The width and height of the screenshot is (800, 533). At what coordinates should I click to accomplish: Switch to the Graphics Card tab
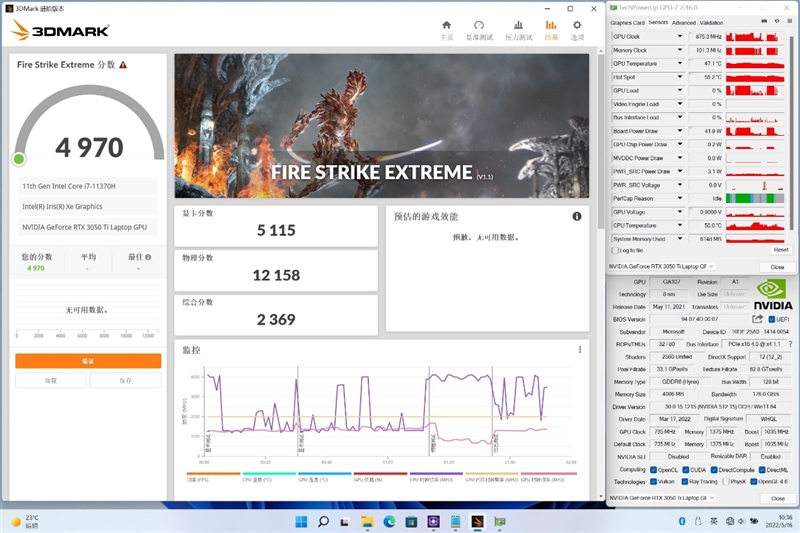tap(627, 23)
